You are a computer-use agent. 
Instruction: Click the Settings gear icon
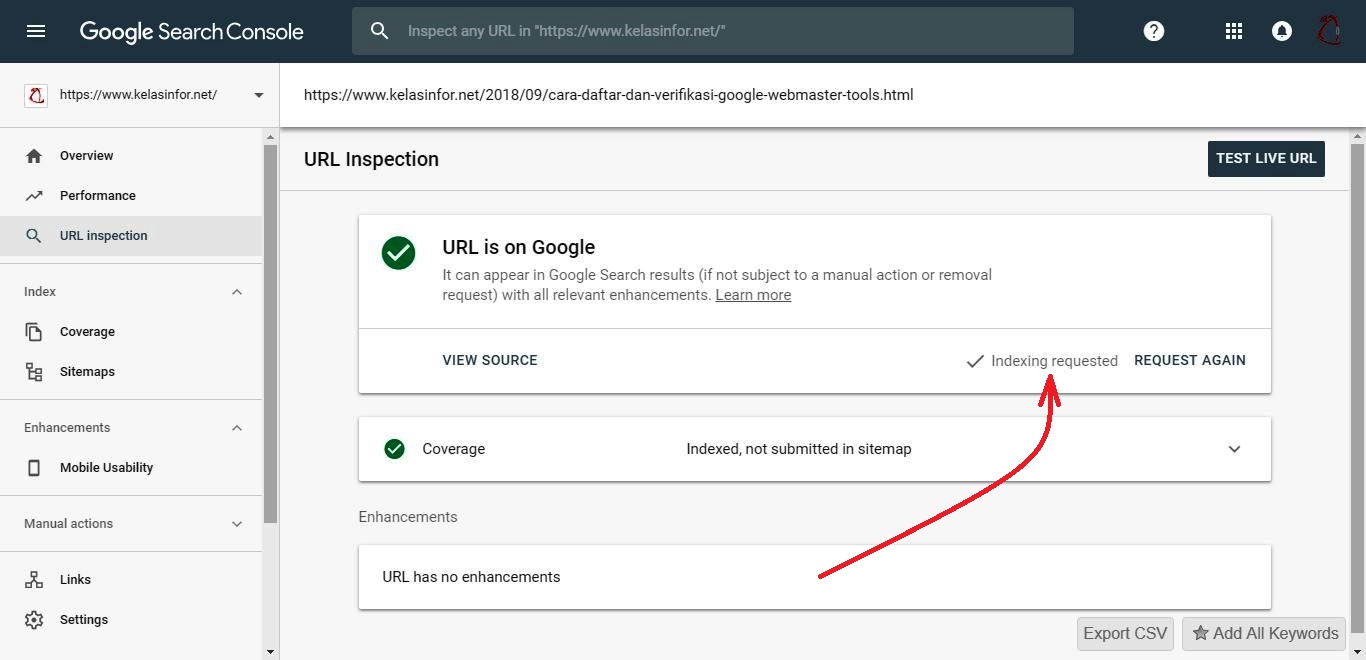click(34, 620)
